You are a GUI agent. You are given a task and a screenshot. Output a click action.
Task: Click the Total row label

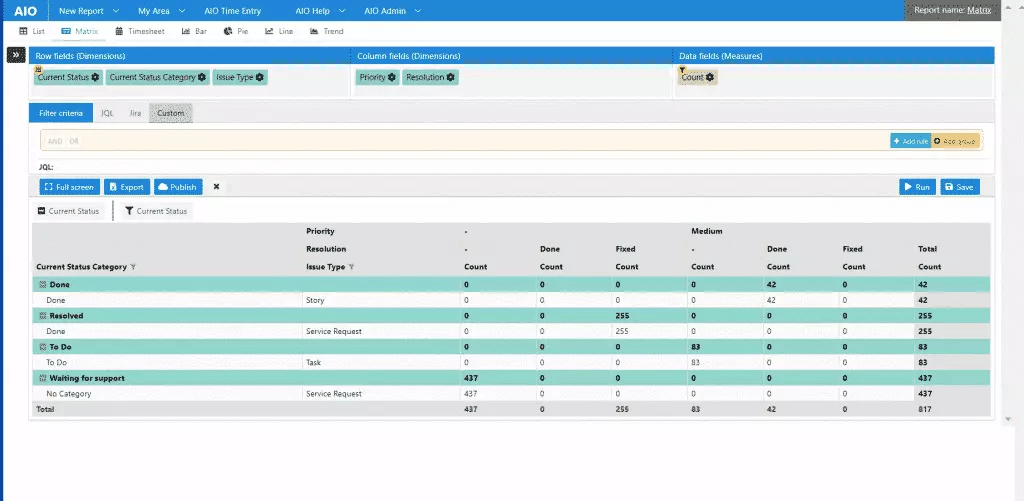coord(45,410)
